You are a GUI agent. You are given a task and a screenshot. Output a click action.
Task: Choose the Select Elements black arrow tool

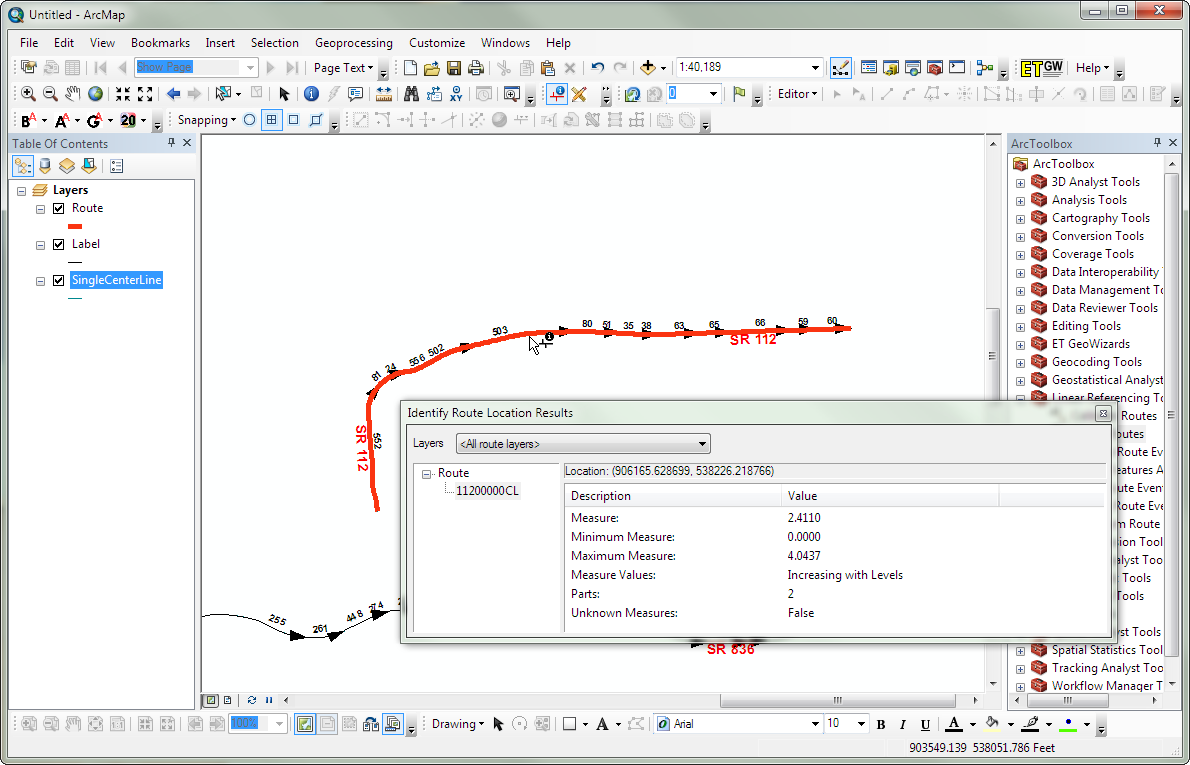284,94
